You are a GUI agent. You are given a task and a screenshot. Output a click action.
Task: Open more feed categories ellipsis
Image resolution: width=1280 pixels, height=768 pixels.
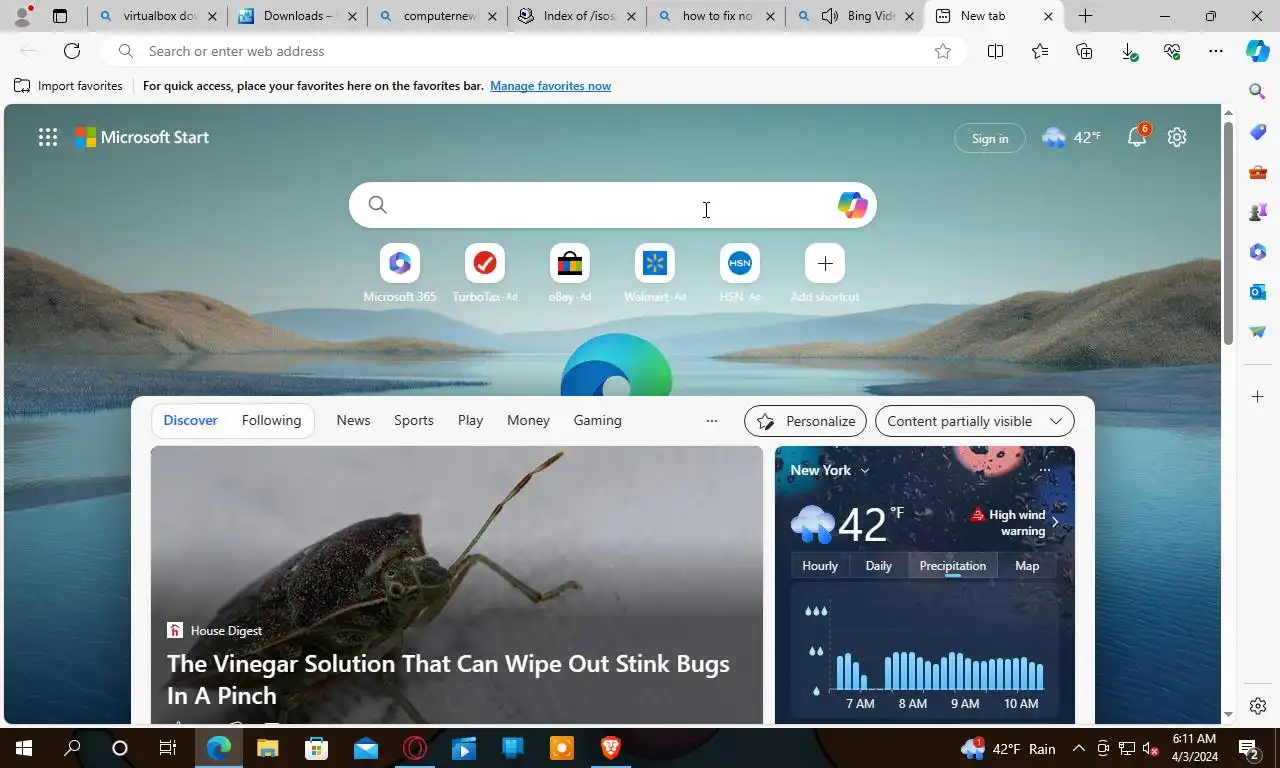(712, 421)
